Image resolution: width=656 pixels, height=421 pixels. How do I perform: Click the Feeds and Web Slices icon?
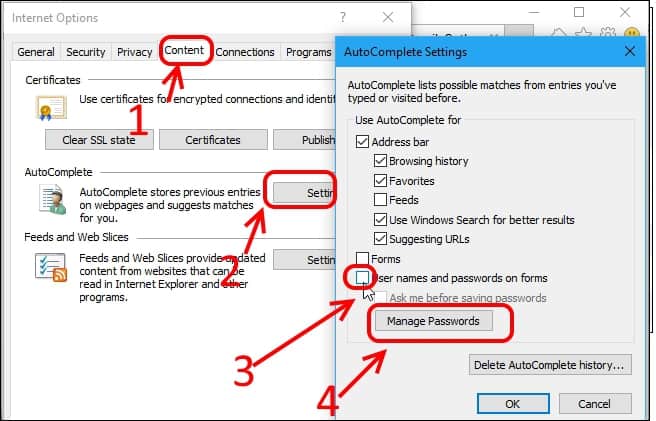[x=48, y=266]
